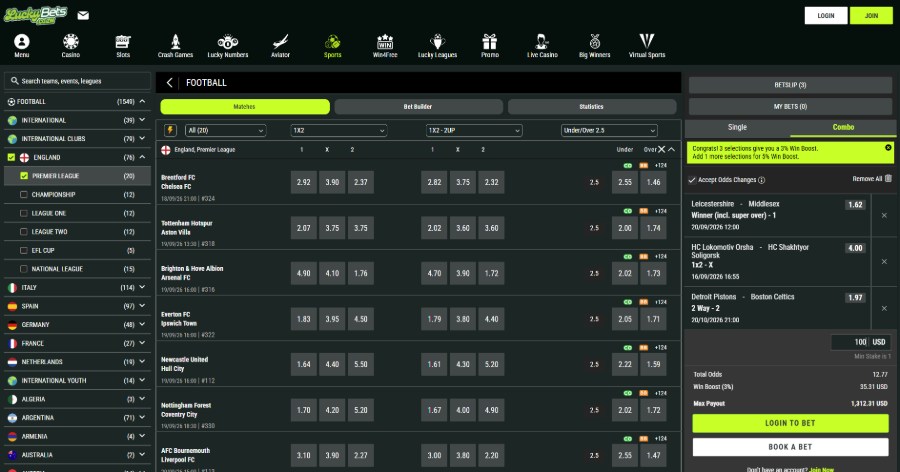Open the All (20) dropdown
Viewport: 900px width, 472px height.
pyautogui.click(x=226, y=130)
